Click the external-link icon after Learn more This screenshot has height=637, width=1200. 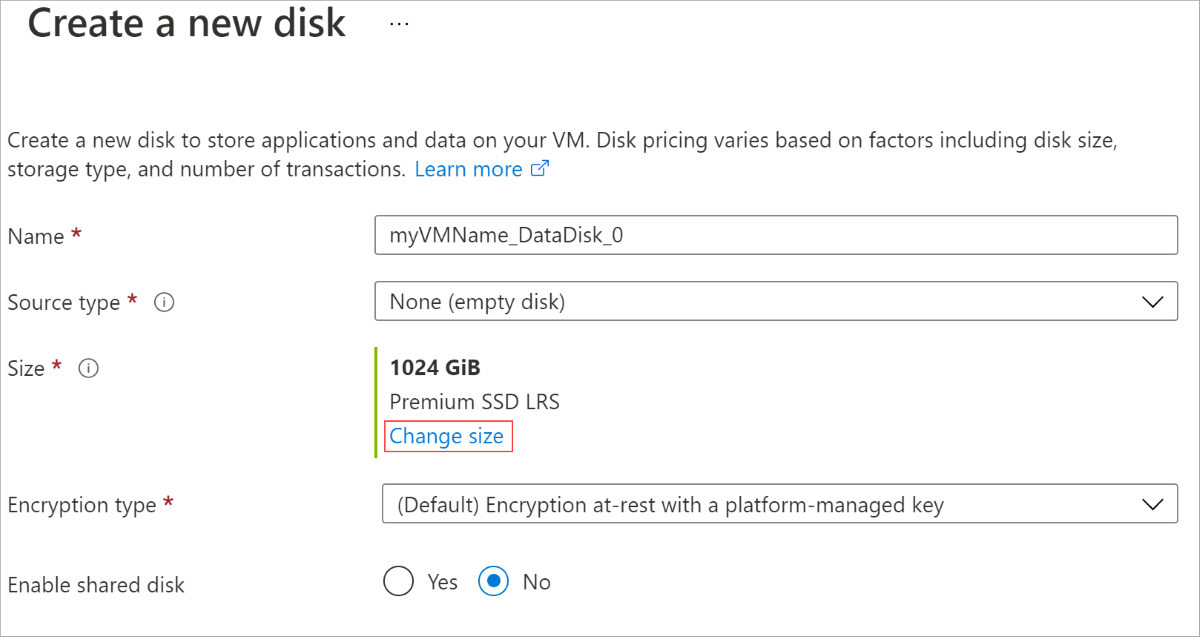click(539, 168)
